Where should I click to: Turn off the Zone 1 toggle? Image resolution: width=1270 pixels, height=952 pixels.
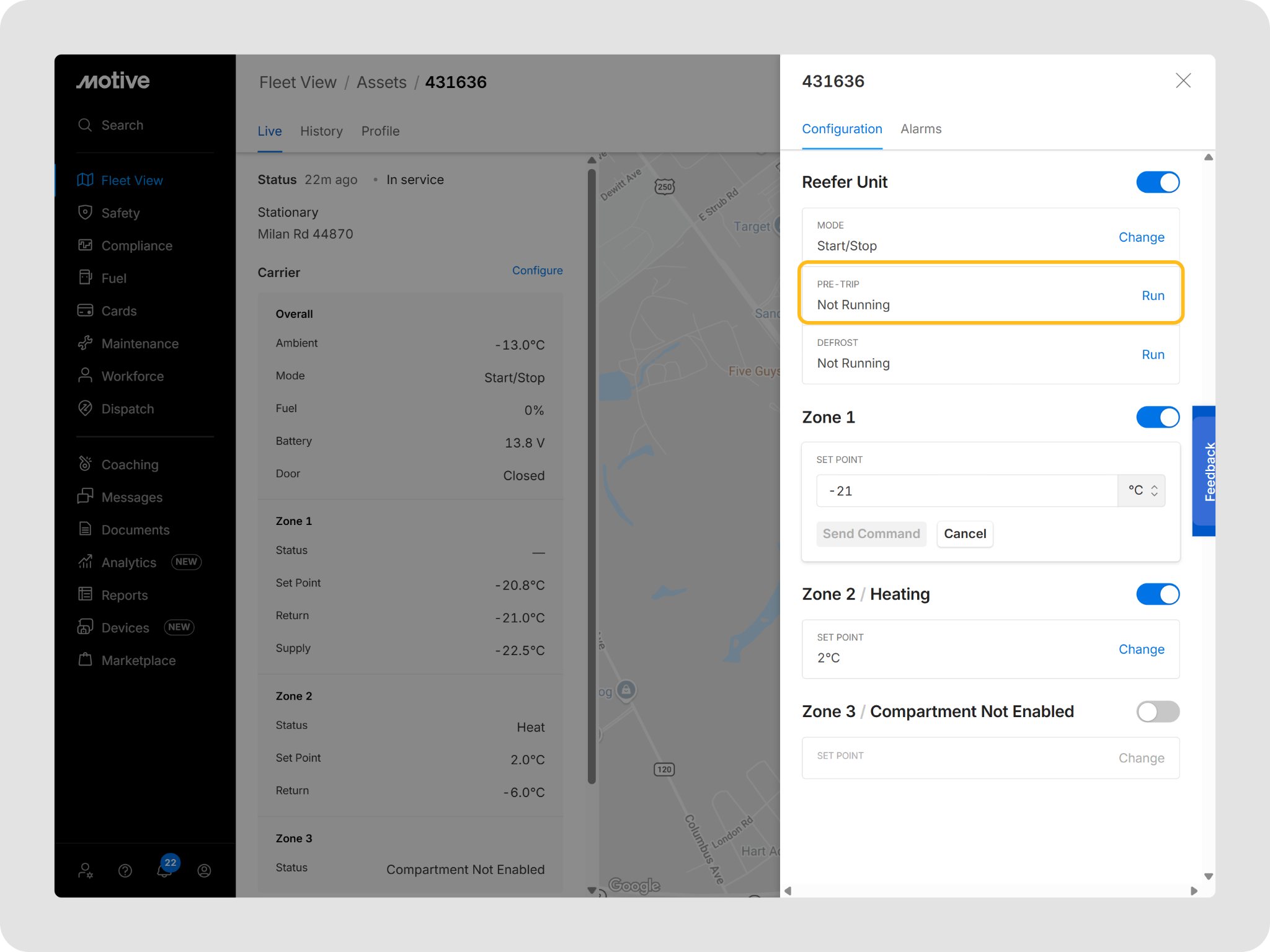[x=1157, y=417]
